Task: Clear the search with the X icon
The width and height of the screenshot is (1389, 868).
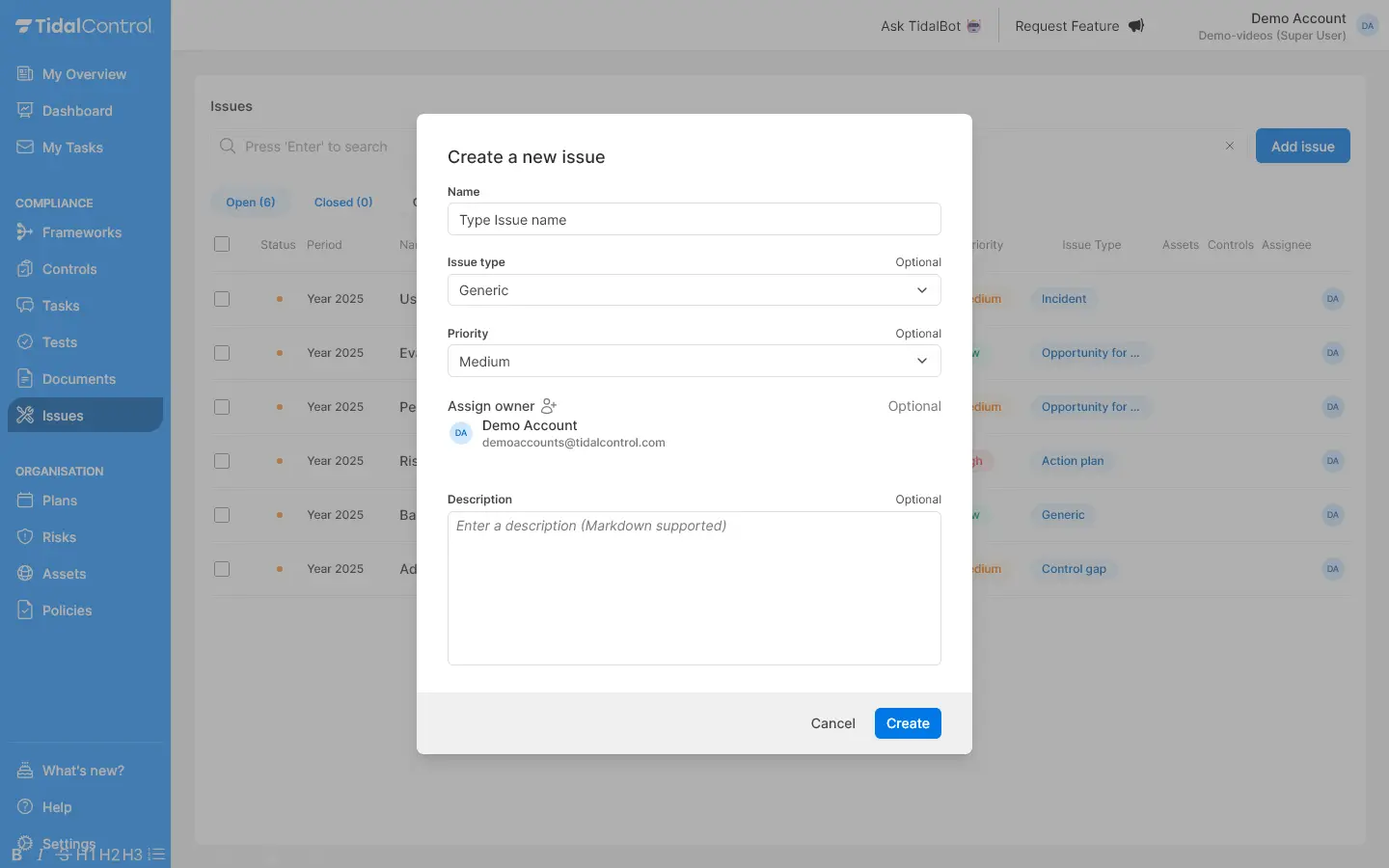Action: (x=1230, y=147)
